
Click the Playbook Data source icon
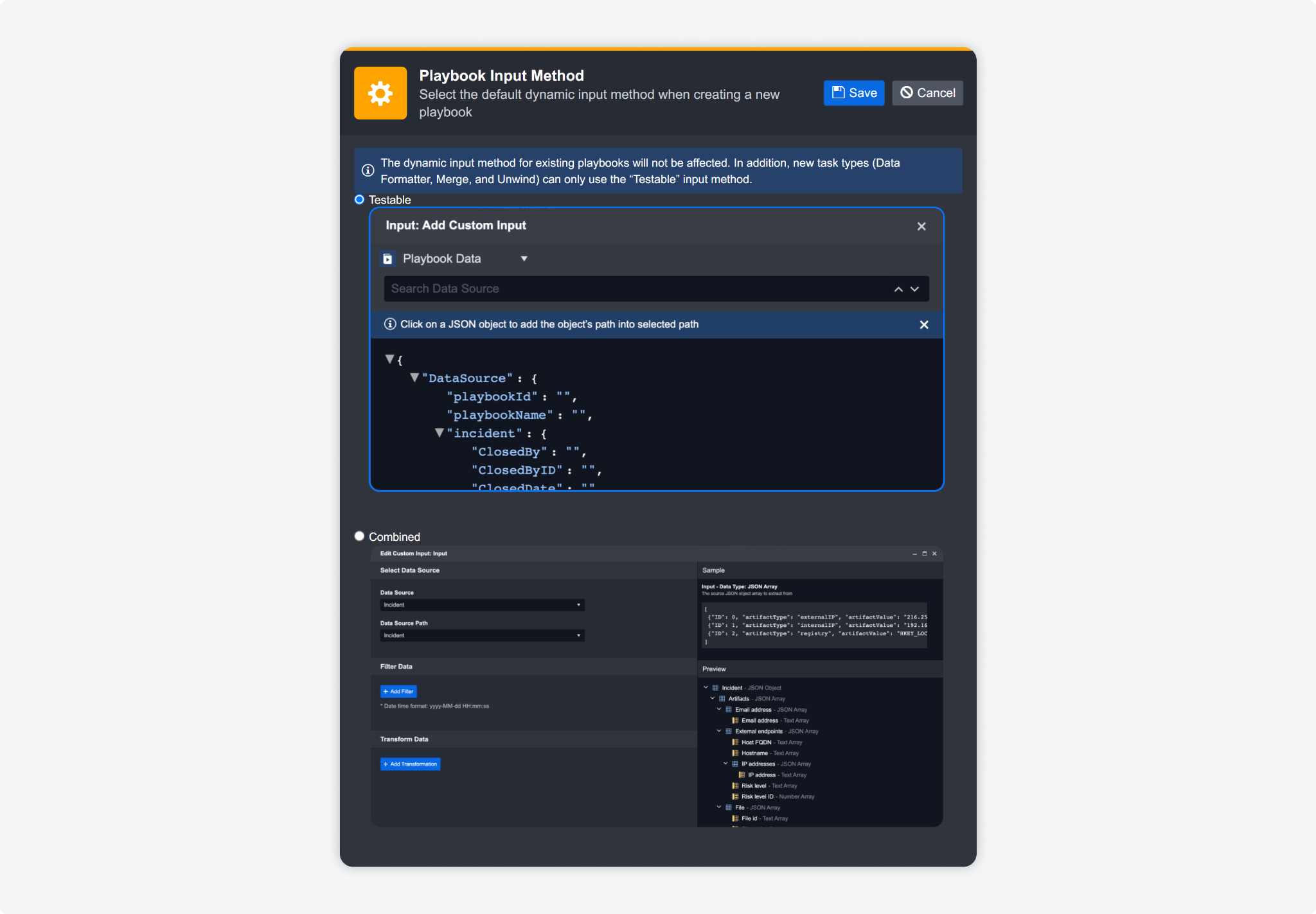387,259
